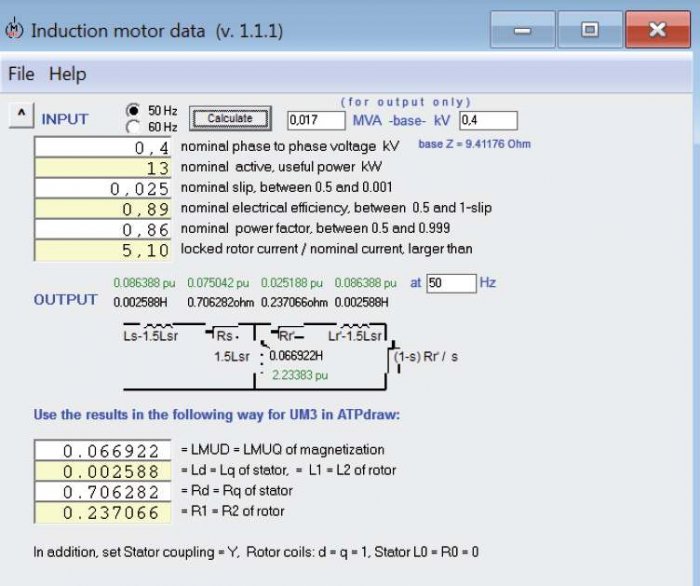
Task: Click the electrical efficiency field showing 0,89
Action: [103, 208]
